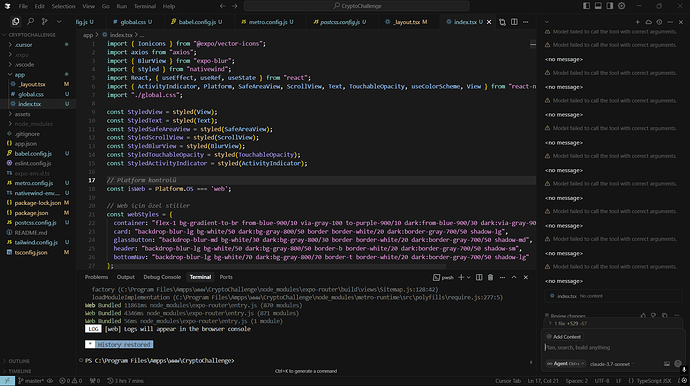Open the claude-3.7-sonnet model dropdown
Image resolution: width=690 pixels, height=386 pixels.
612,364
